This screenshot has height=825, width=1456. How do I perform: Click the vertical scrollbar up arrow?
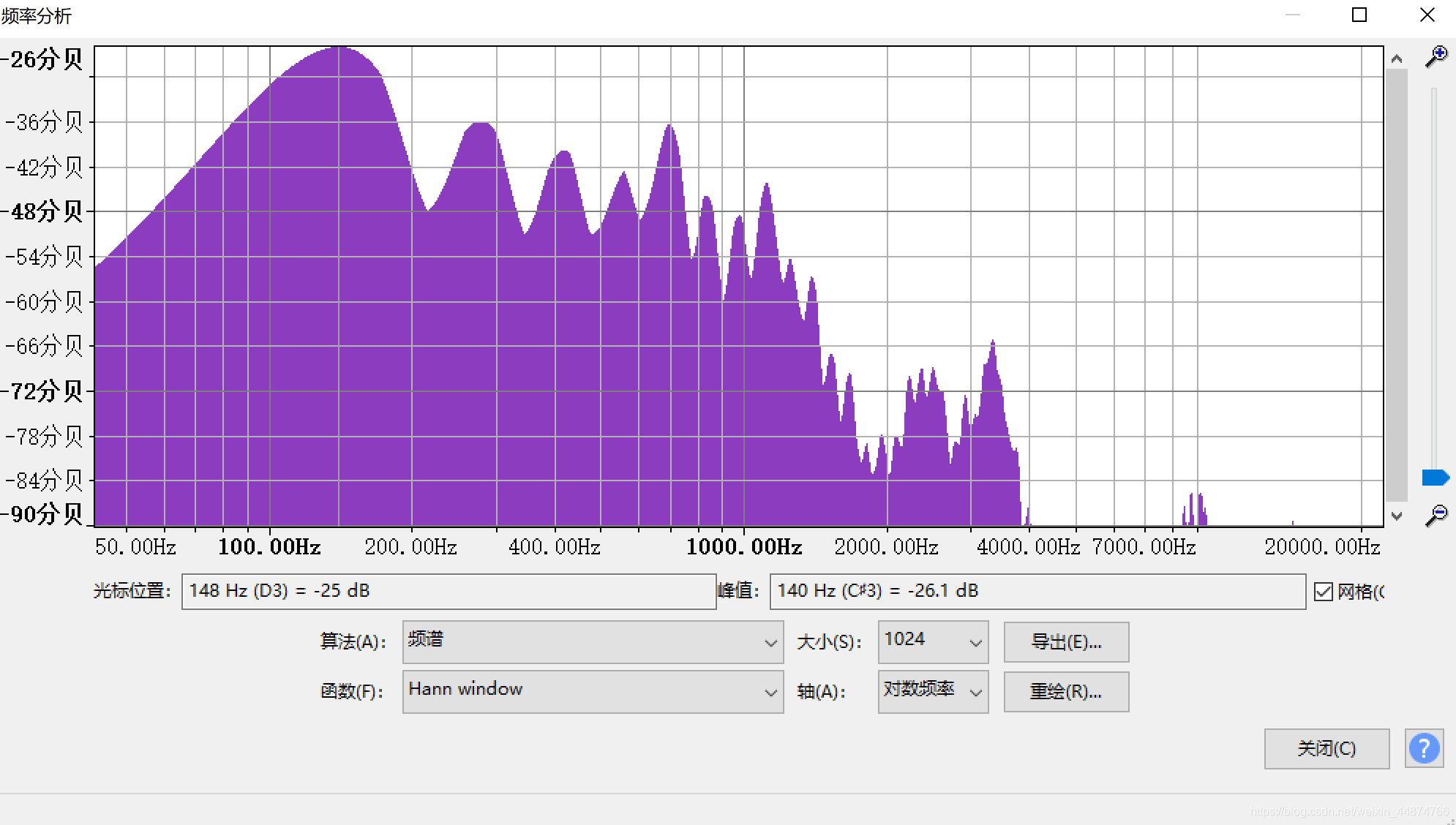click(1397, 59)
